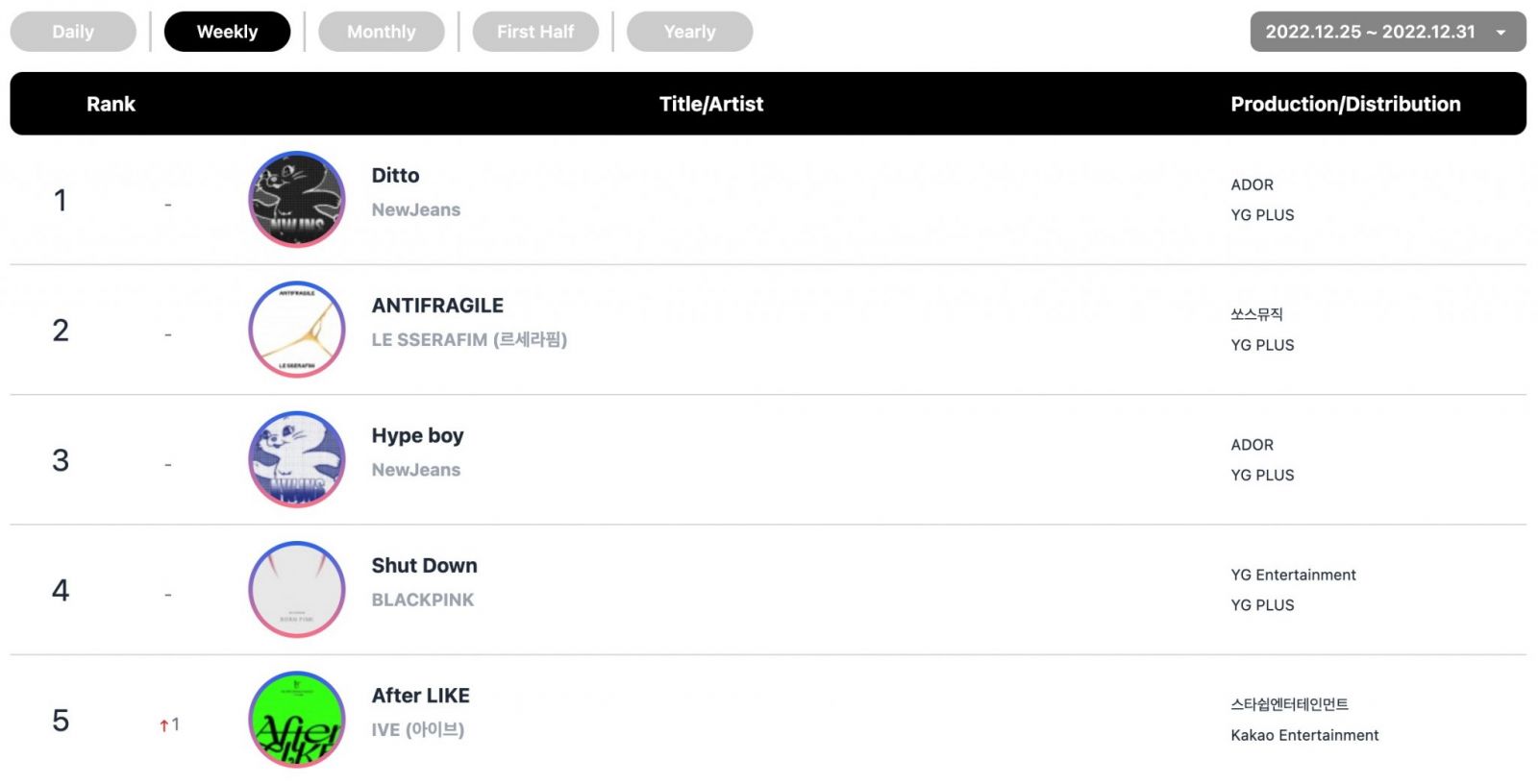Open the After LIKE song title
The height and width of the screenshot is (784, 1538).
coord(420,696)
